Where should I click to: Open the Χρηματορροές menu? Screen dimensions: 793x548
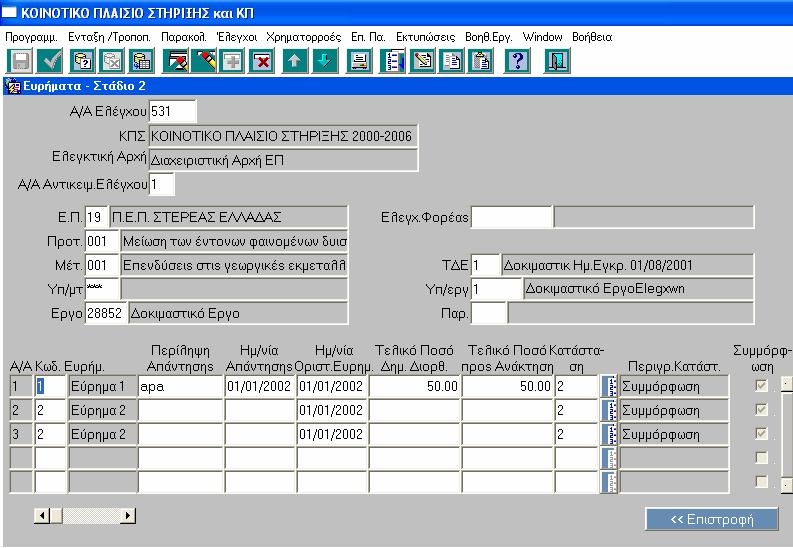click(304, 37)
